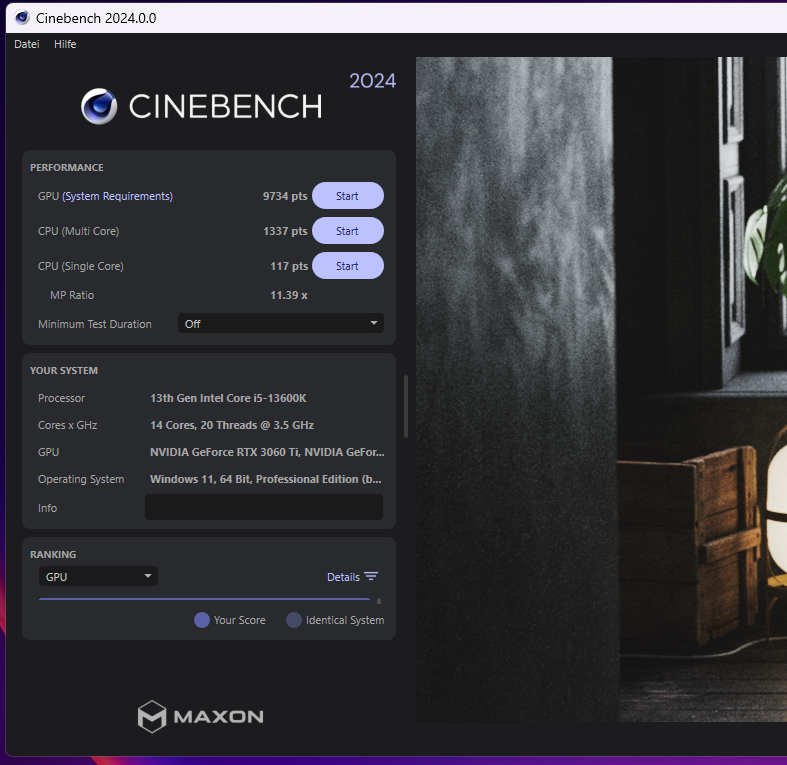
Task: Click the CPU (Multi Core) label
Action: click(78, 231)
